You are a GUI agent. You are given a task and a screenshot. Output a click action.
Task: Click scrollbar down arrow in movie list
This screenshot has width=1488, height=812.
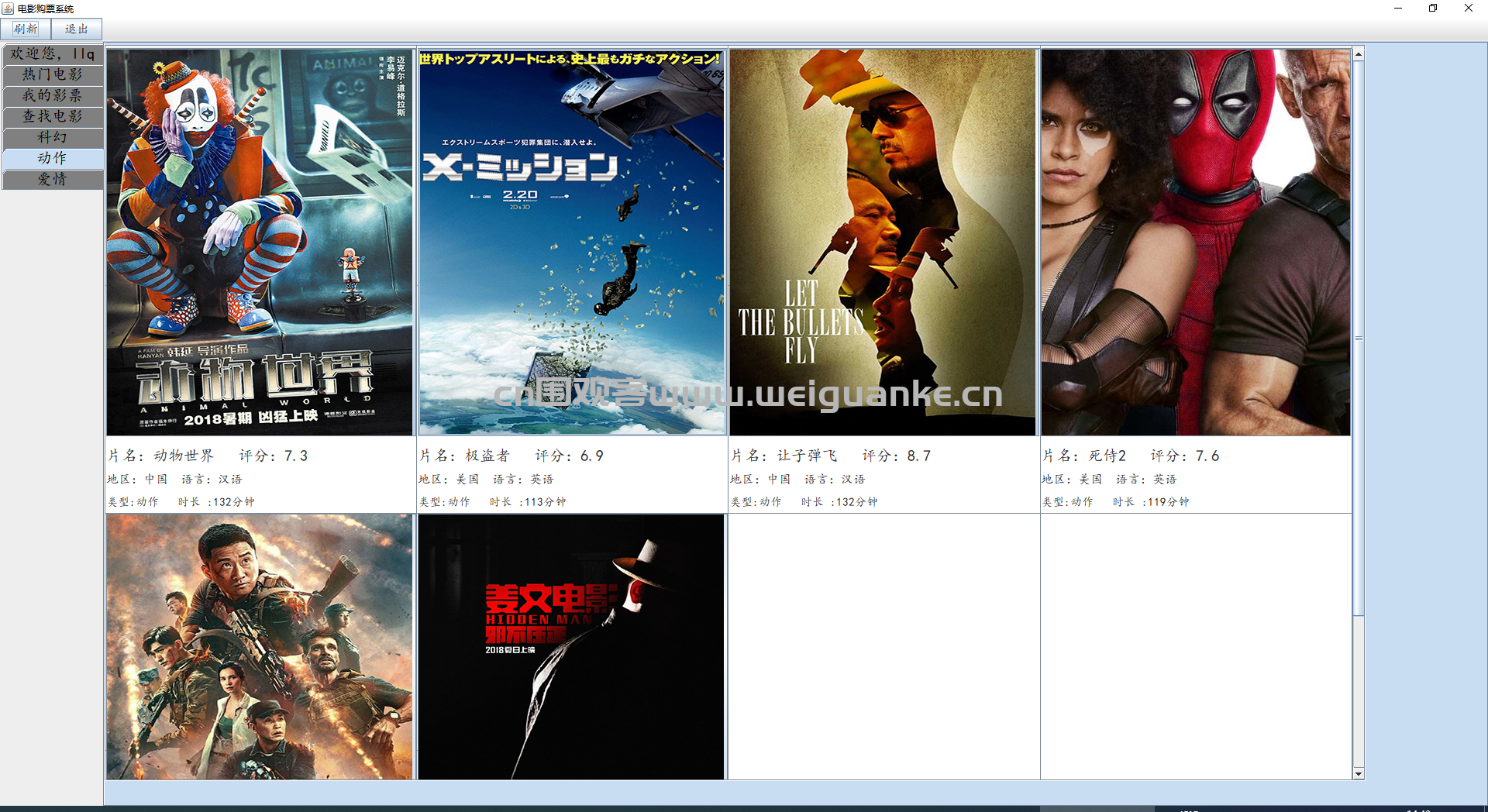1359,773
